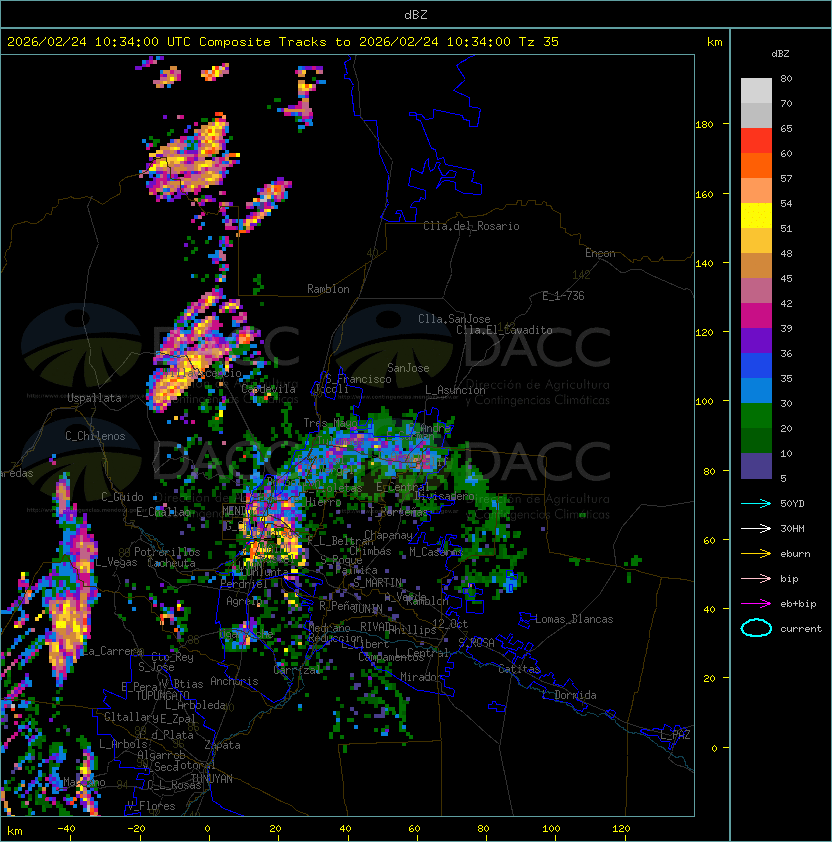
Task: Click the km label in the header bar
Action: coord(714,42)
